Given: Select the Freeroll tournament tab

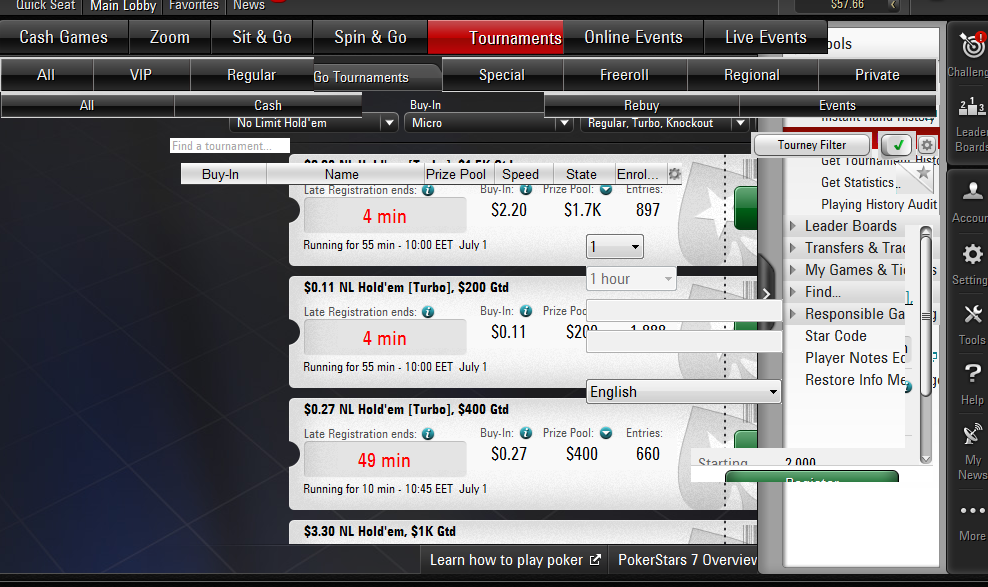Looking at the screenshot, I should pos(624,75).
